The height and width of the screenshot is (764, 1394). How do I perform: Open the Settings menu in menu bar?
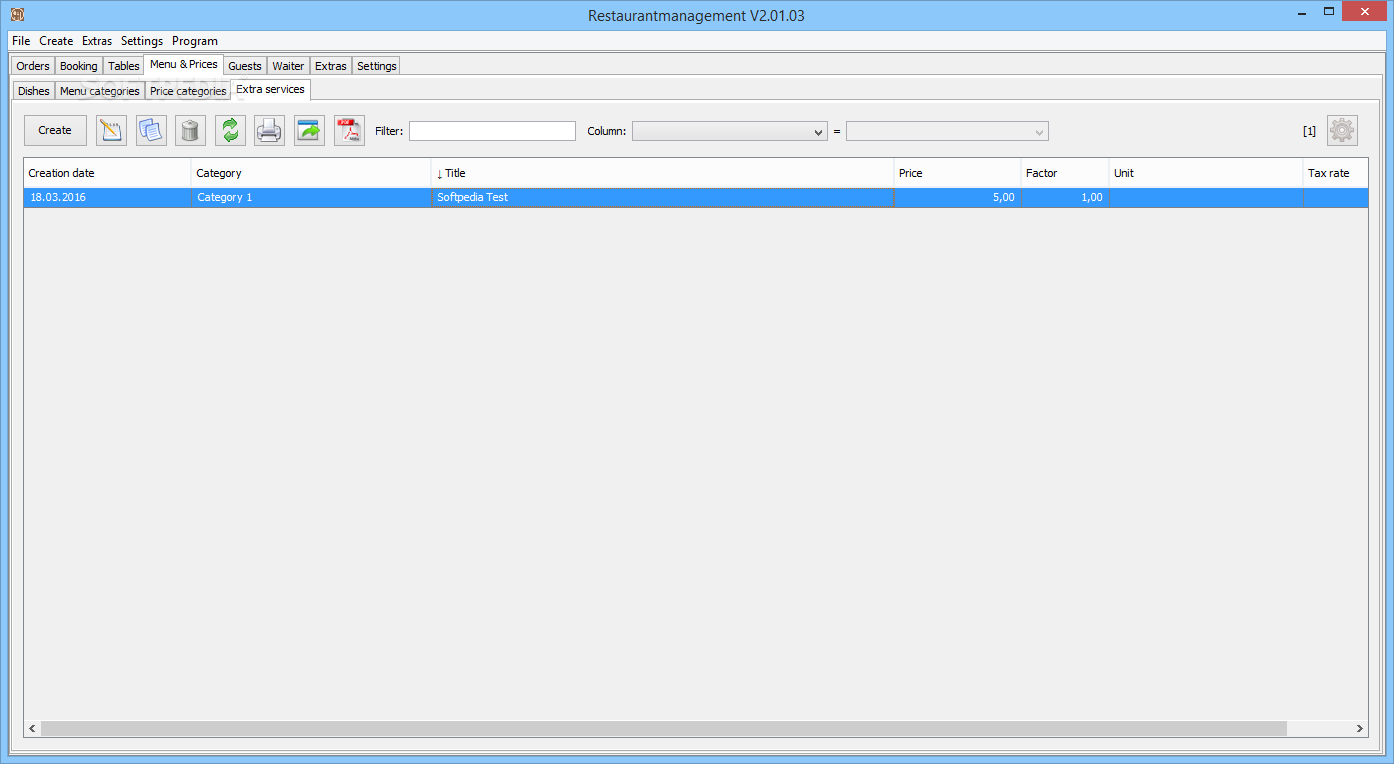[x=142, y=41]
